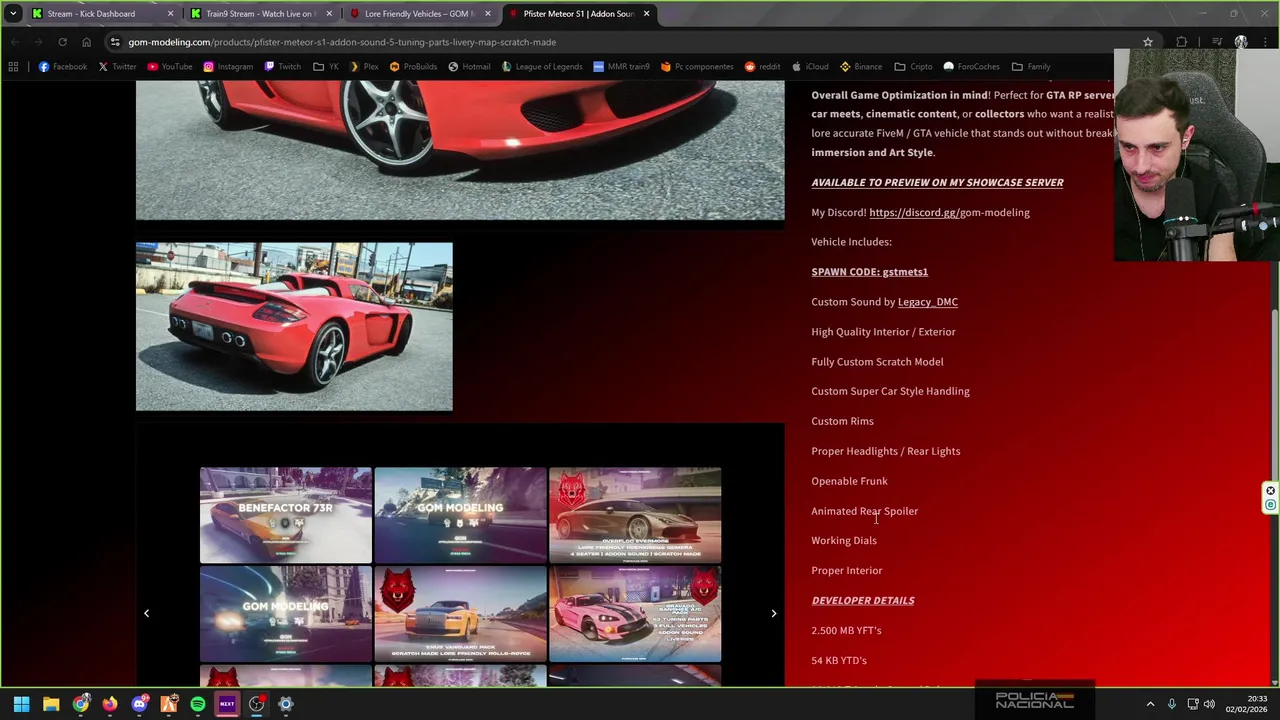Bookmark this page with star icon
The image size is (1280, 720).
pos(1148,42)
